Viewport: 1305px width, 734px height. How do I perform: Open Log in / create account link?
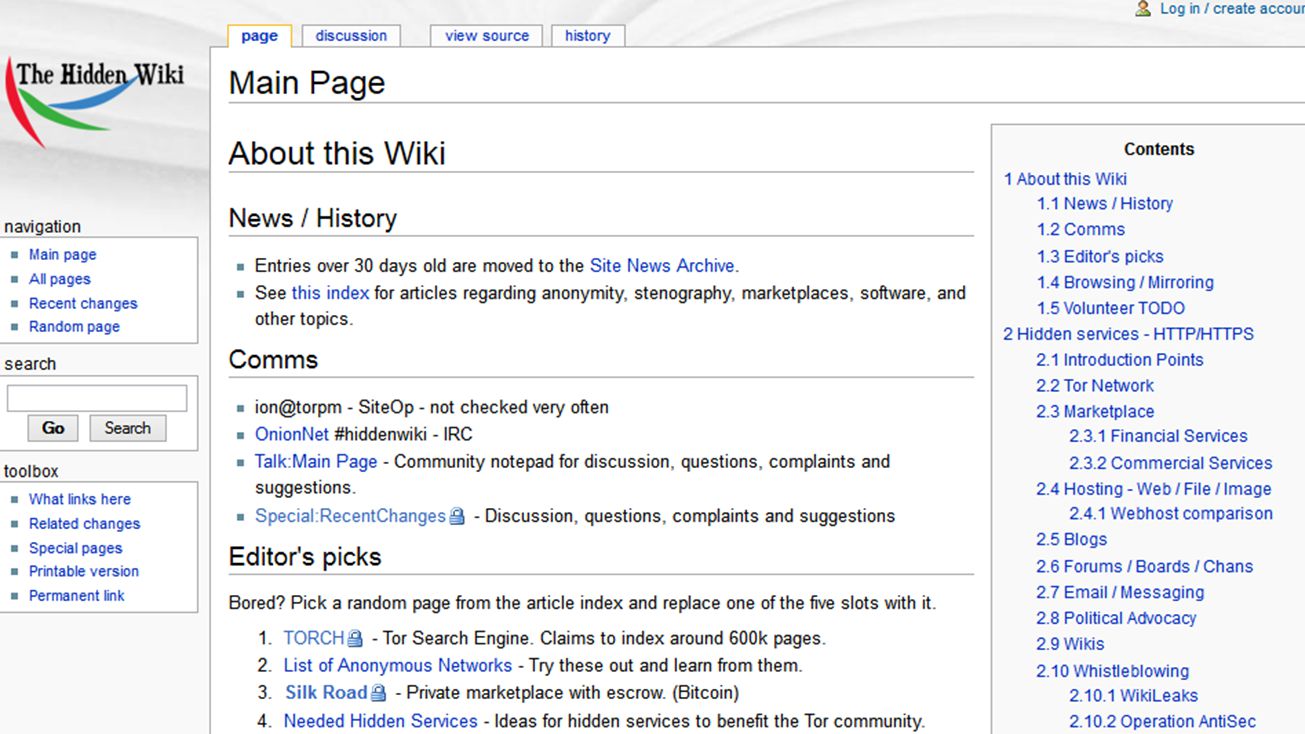1232,9
